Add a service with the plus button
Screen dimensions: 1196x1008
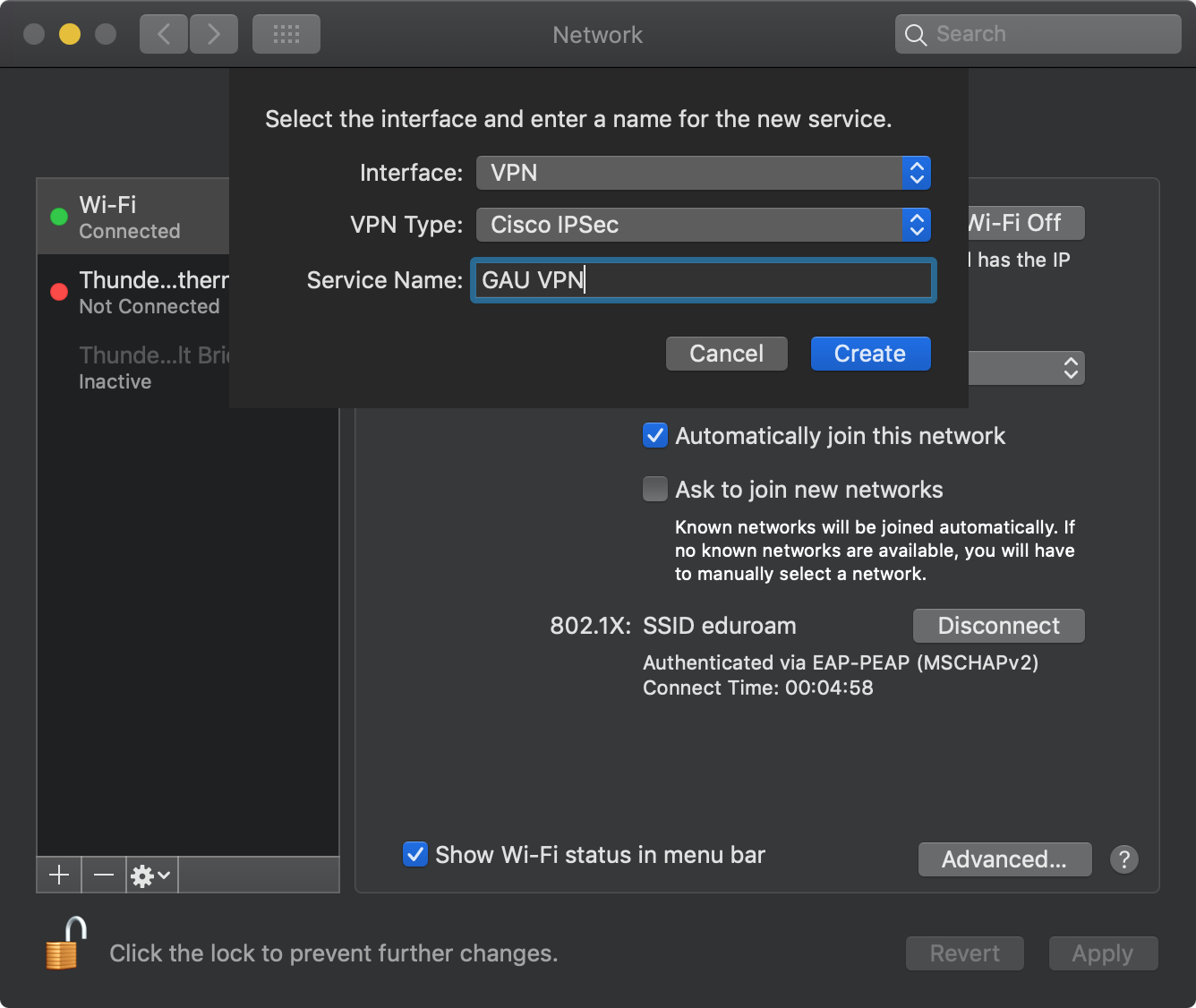click(59, 875)
